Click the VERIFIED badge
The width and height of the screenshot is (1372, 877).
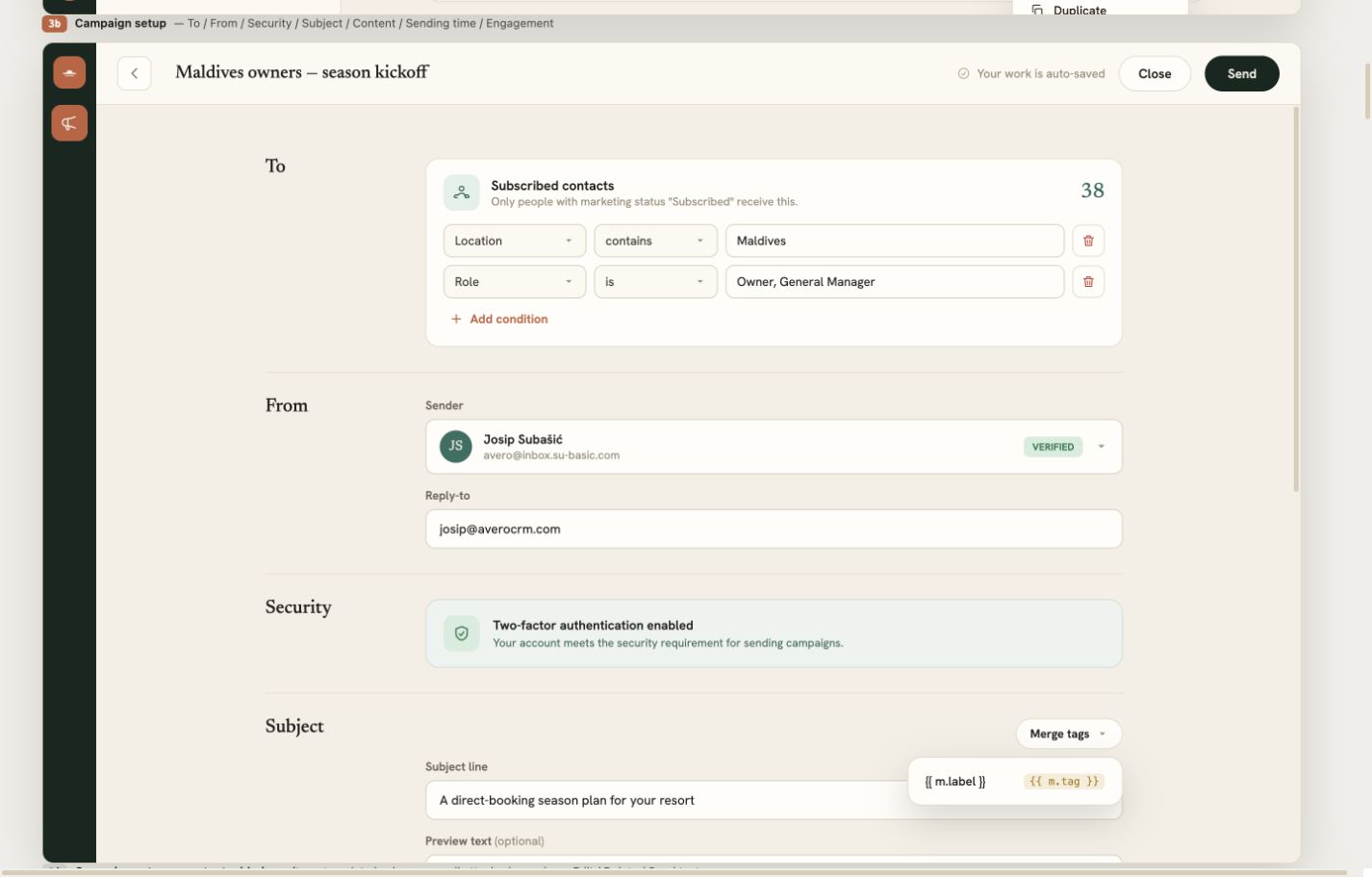point(1053,447)
